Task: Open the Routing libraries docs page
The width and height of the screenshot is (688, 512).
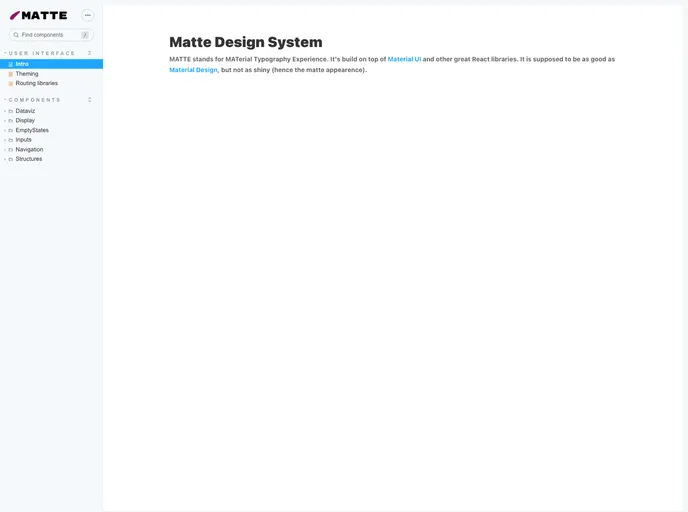Action: (x=51, y=83)
